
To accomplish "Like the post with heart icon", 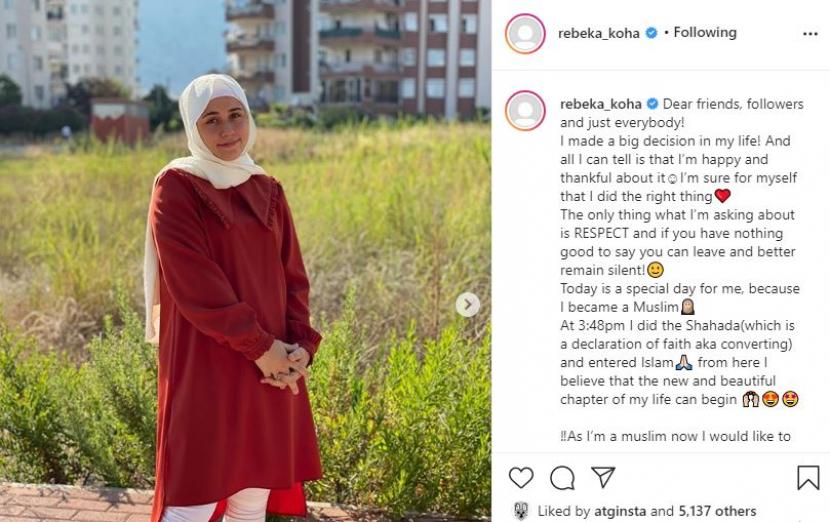I will (x=521, y=478).
